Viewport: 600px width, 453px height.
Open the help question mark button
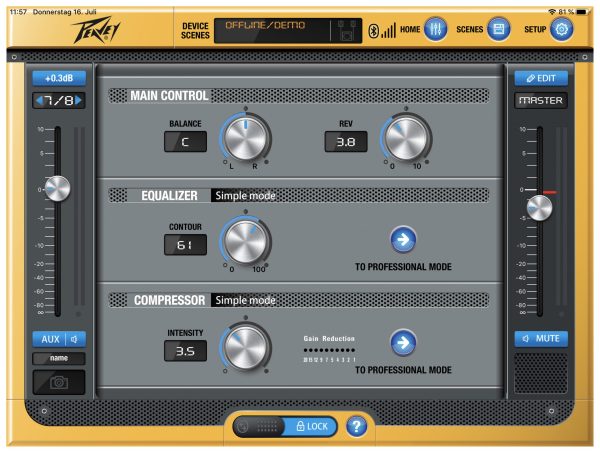356,426
